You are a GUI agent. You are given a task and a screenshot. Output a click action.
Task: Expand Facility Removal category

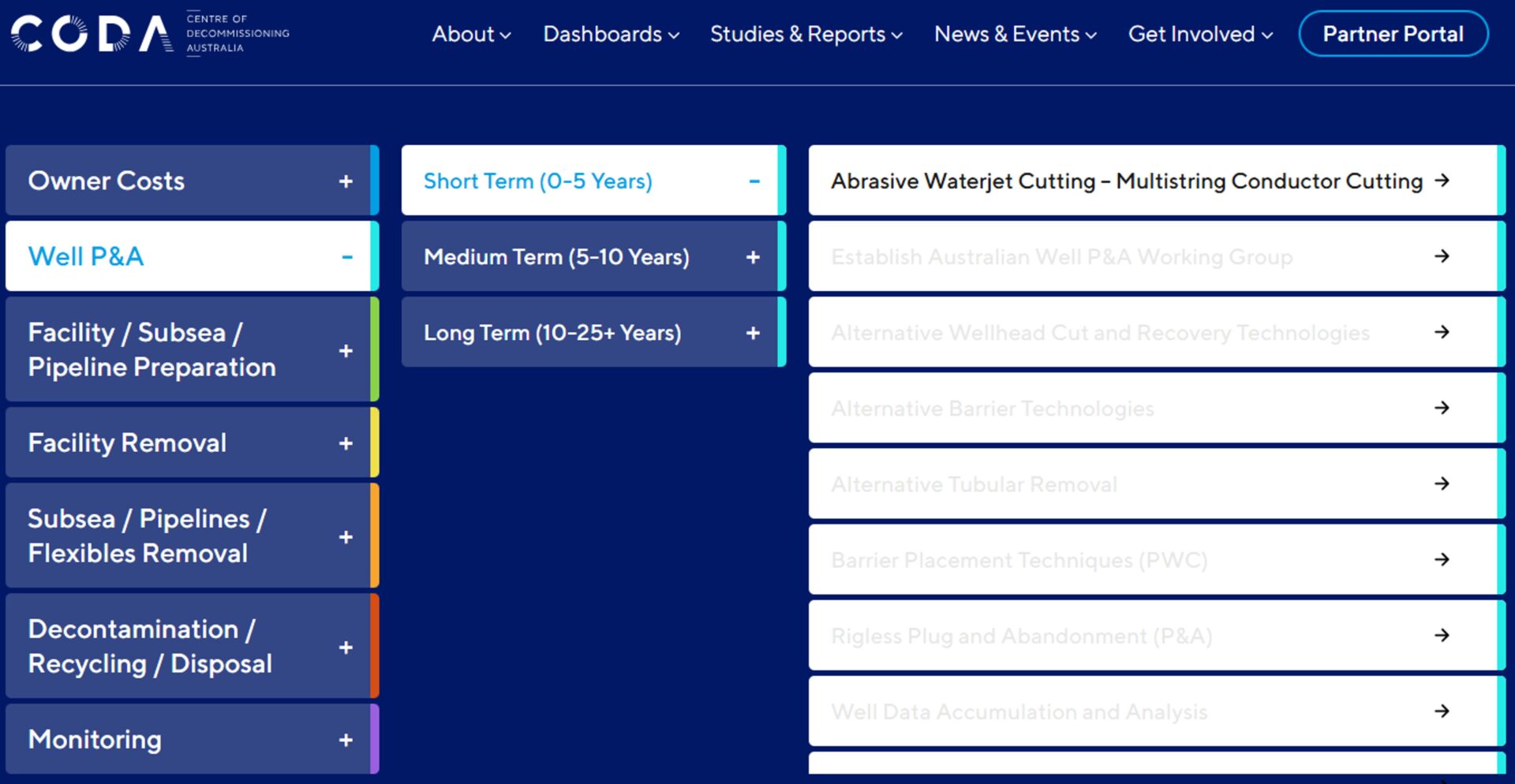346,443
